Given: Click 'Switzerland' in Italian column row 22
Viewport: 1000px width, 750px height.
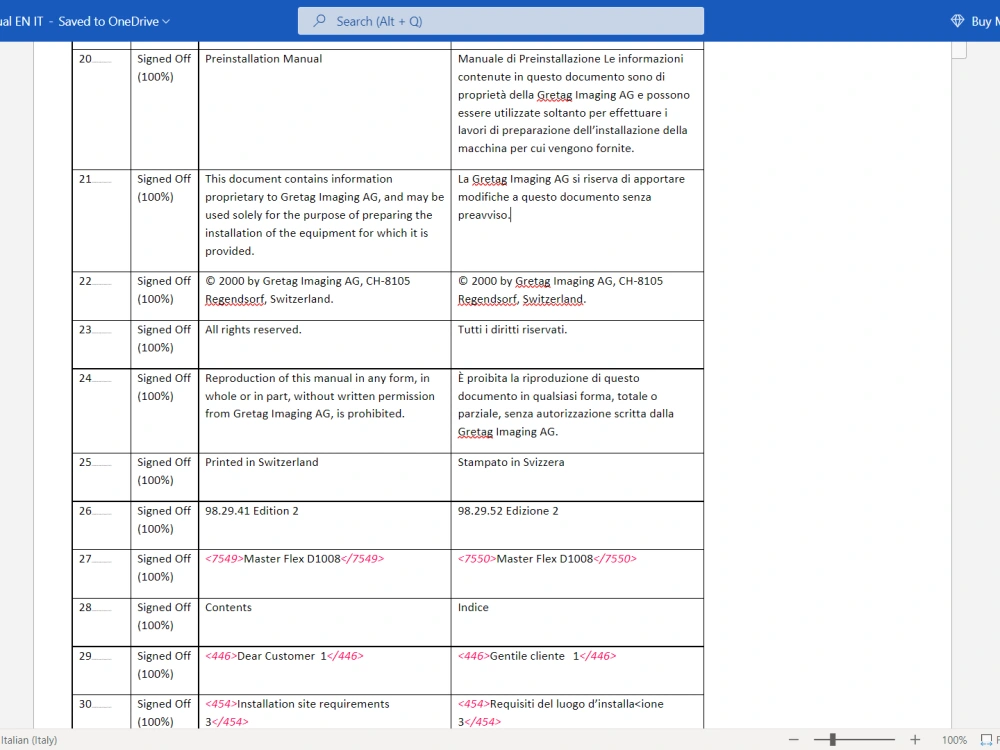Looking at the screenshot, I should click(552, 299).
